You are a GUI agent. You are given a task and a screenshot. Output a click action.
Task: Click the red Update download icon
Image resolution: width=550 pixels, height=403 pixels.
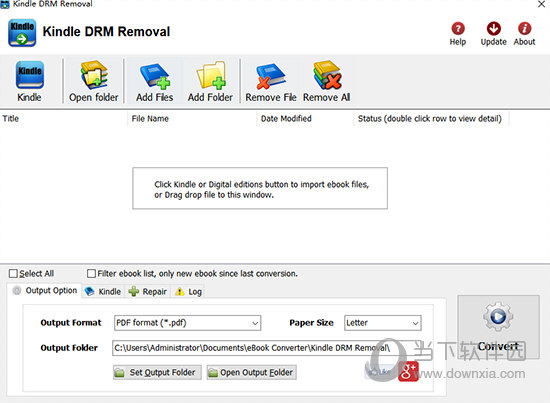tap(494, 28)
